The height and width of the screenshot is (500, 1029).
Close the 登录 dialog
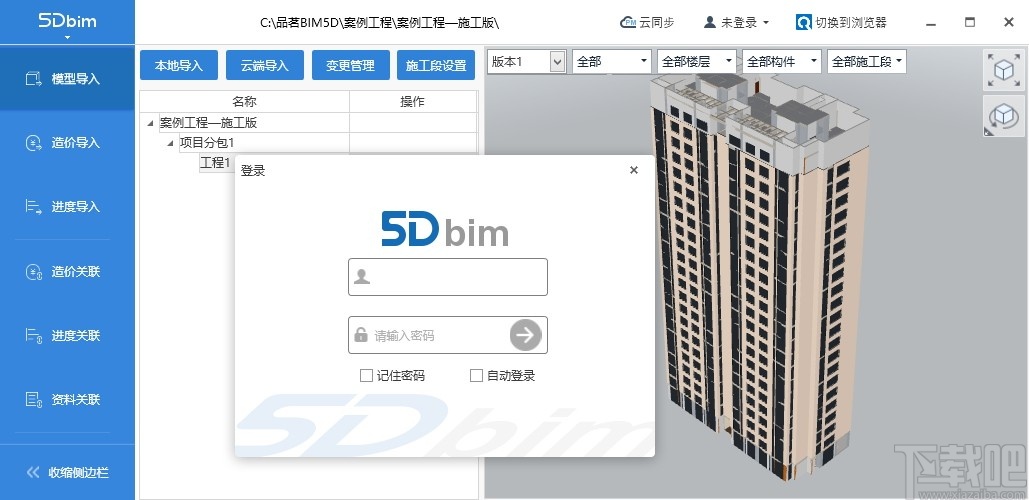[633, 170]
